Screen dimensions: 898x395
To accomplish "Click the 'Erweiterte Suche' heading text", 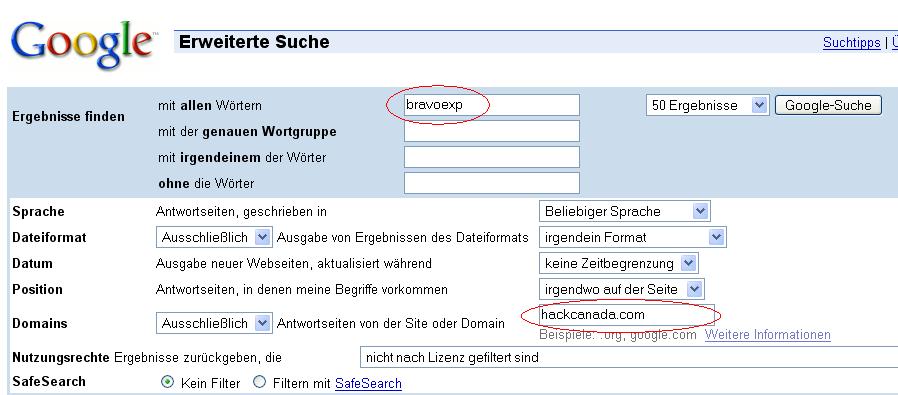I will click(x=254, y=42).
